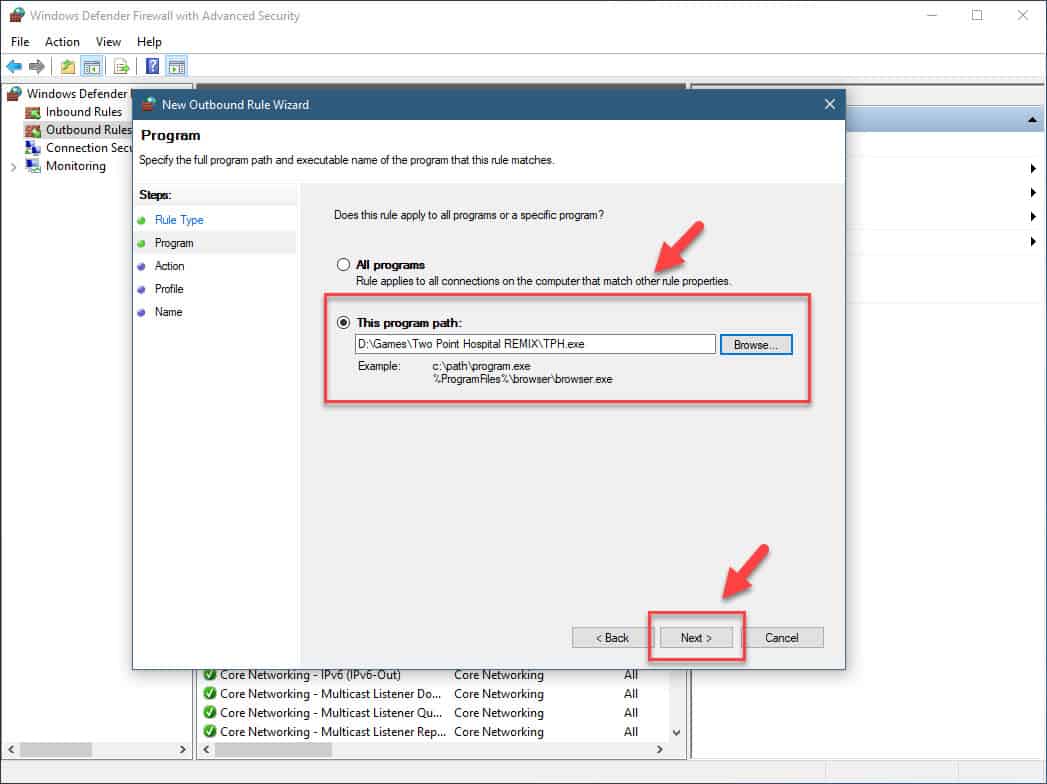Viewport: 1047px width, 784px height.
Task: Open the Action menu
Action: point(62,41)
